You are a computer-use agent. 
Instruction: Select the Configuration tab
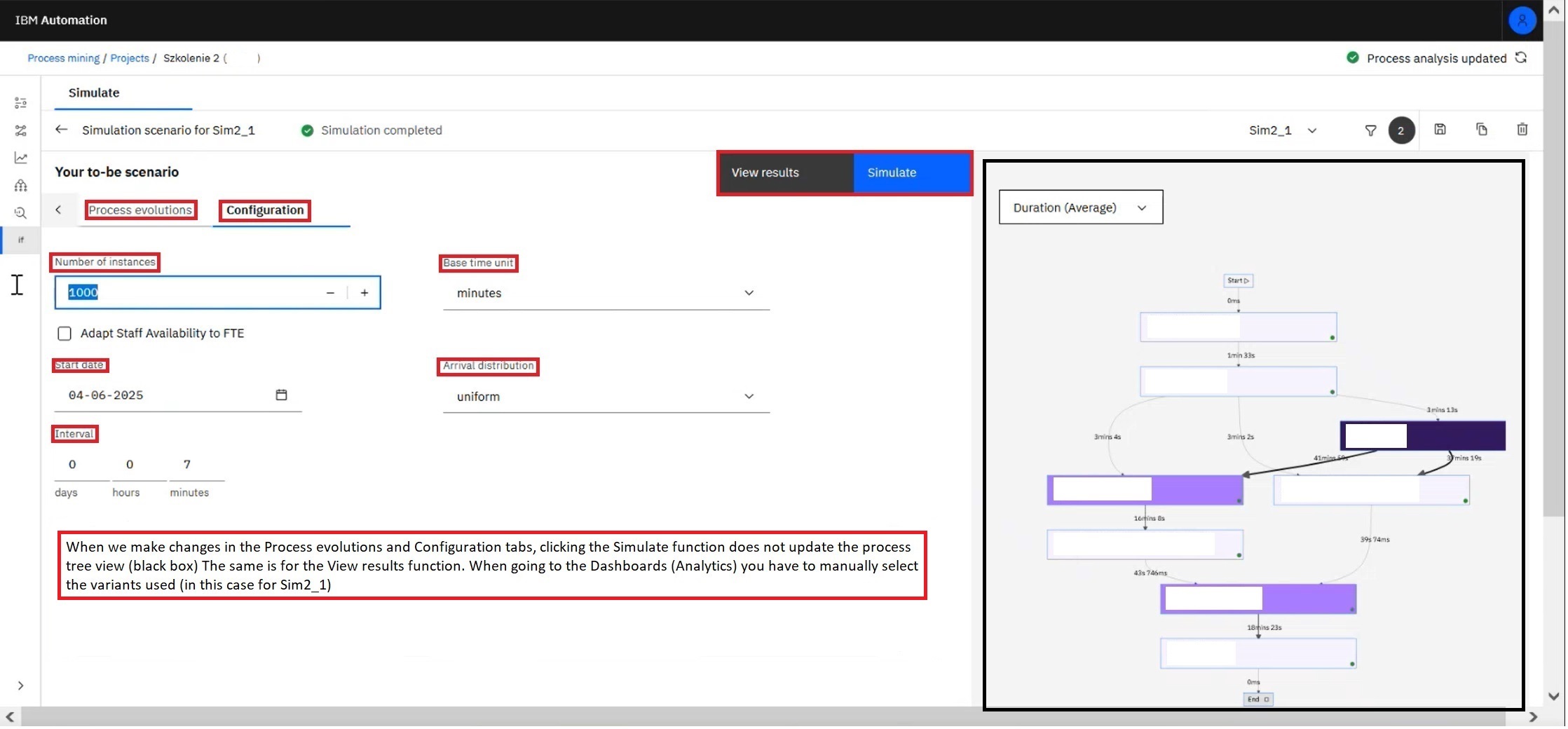click(265, 210)
